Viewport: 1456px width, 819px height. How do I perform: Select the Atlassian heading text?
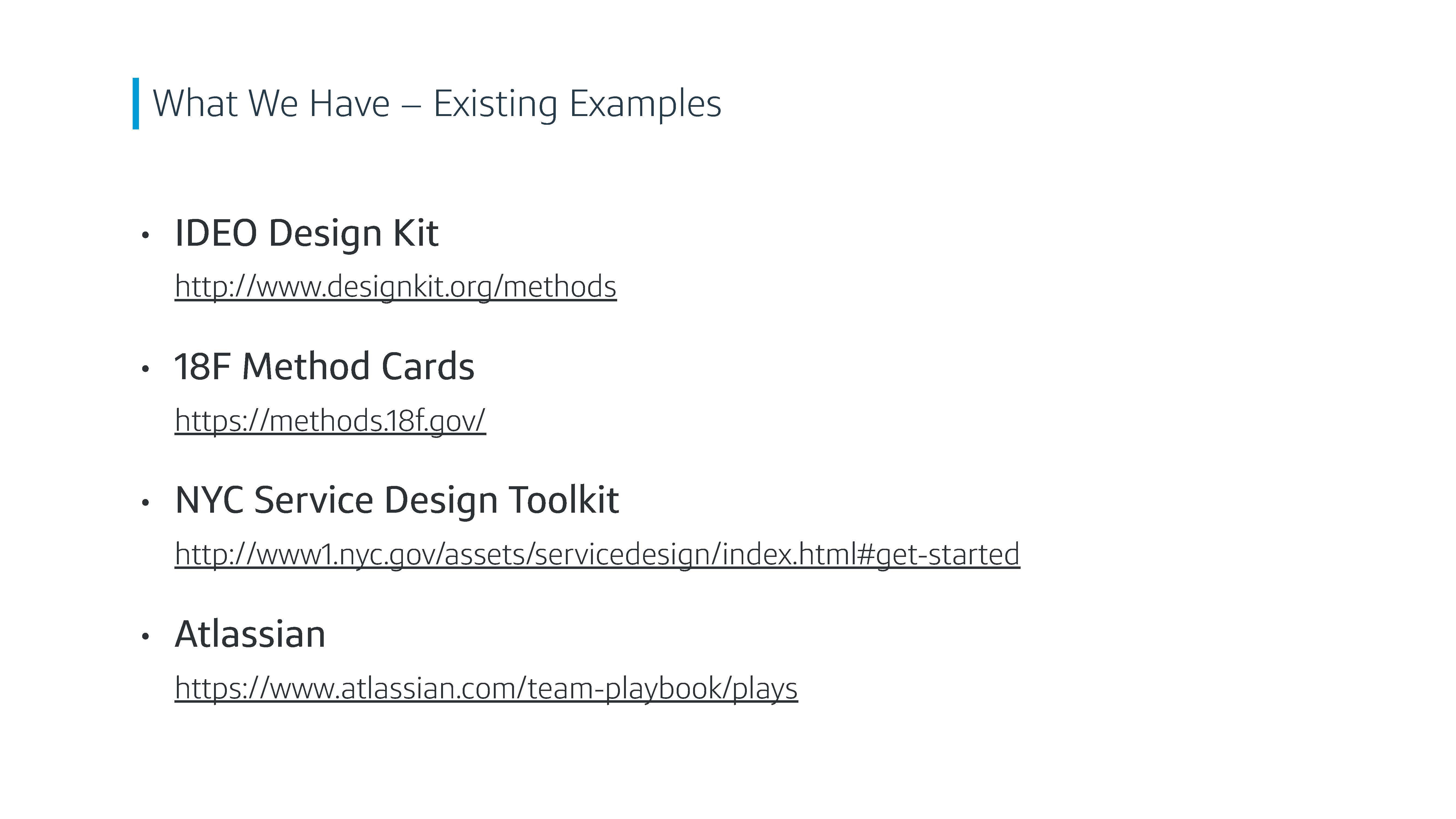pyautogui.click(x=250, y=634)
